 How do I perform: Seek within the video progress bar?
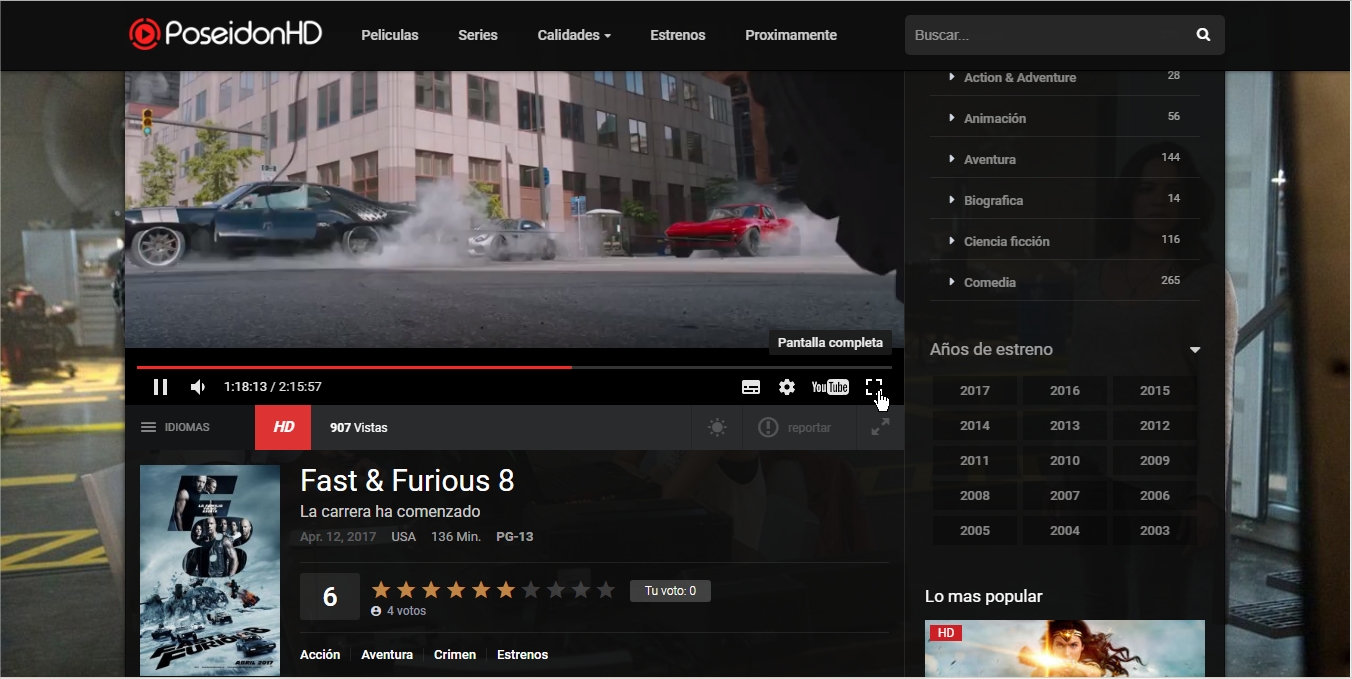(514, 368)
